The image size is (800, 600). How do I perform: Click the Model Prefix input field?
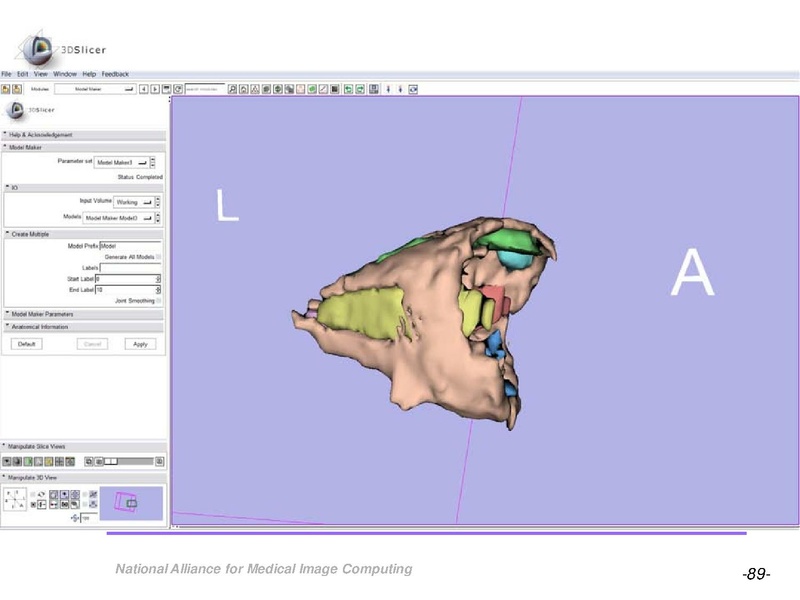130,246
